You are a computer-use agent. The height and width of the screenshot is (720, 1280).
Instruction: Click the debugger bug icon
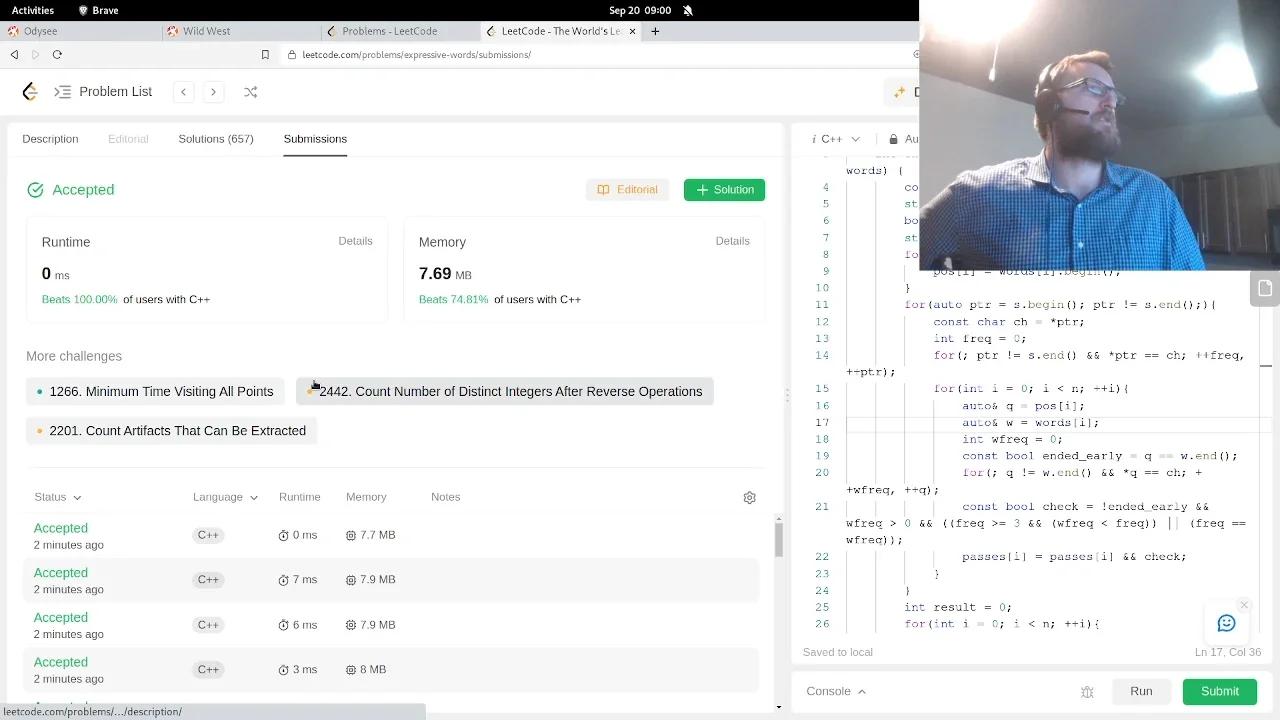point(1087,692)
